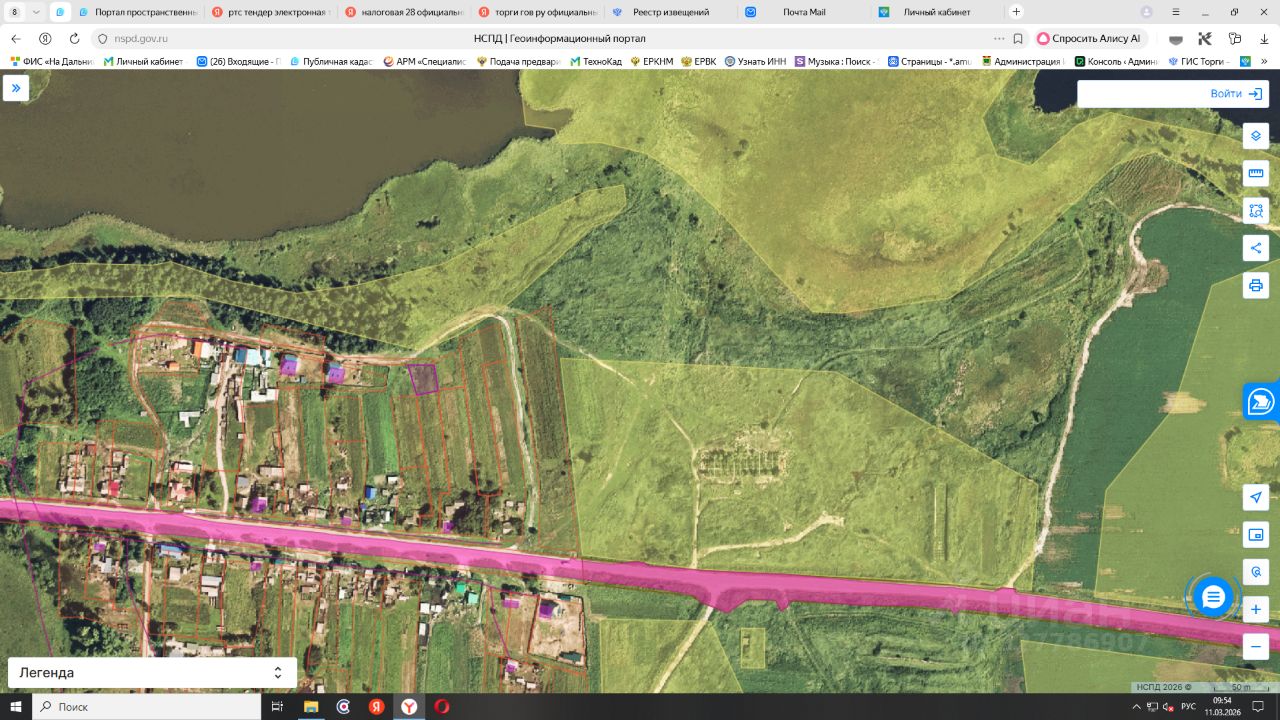Viewport: 1280px width, 720px height.
Task: Switch to налоговая 28 официальный tab
Action: (x=404, y=12)
